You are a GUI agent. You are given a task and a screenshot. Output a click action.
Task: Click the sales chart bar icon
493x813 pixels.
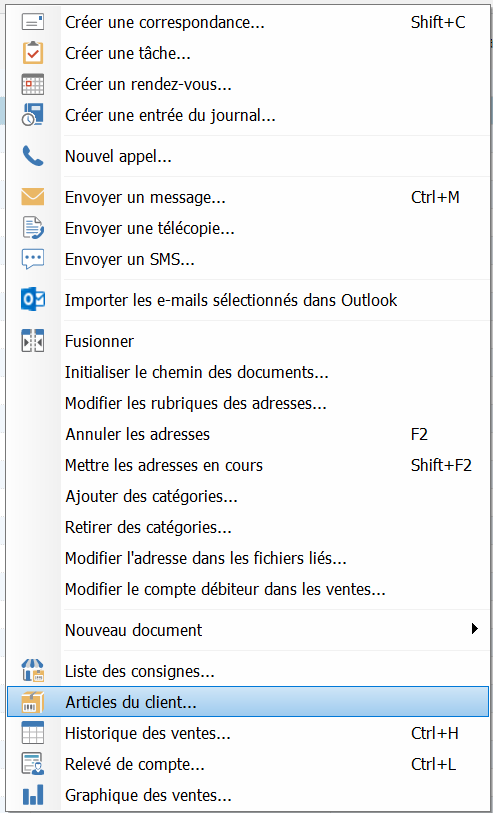click(x=33, y=794)
